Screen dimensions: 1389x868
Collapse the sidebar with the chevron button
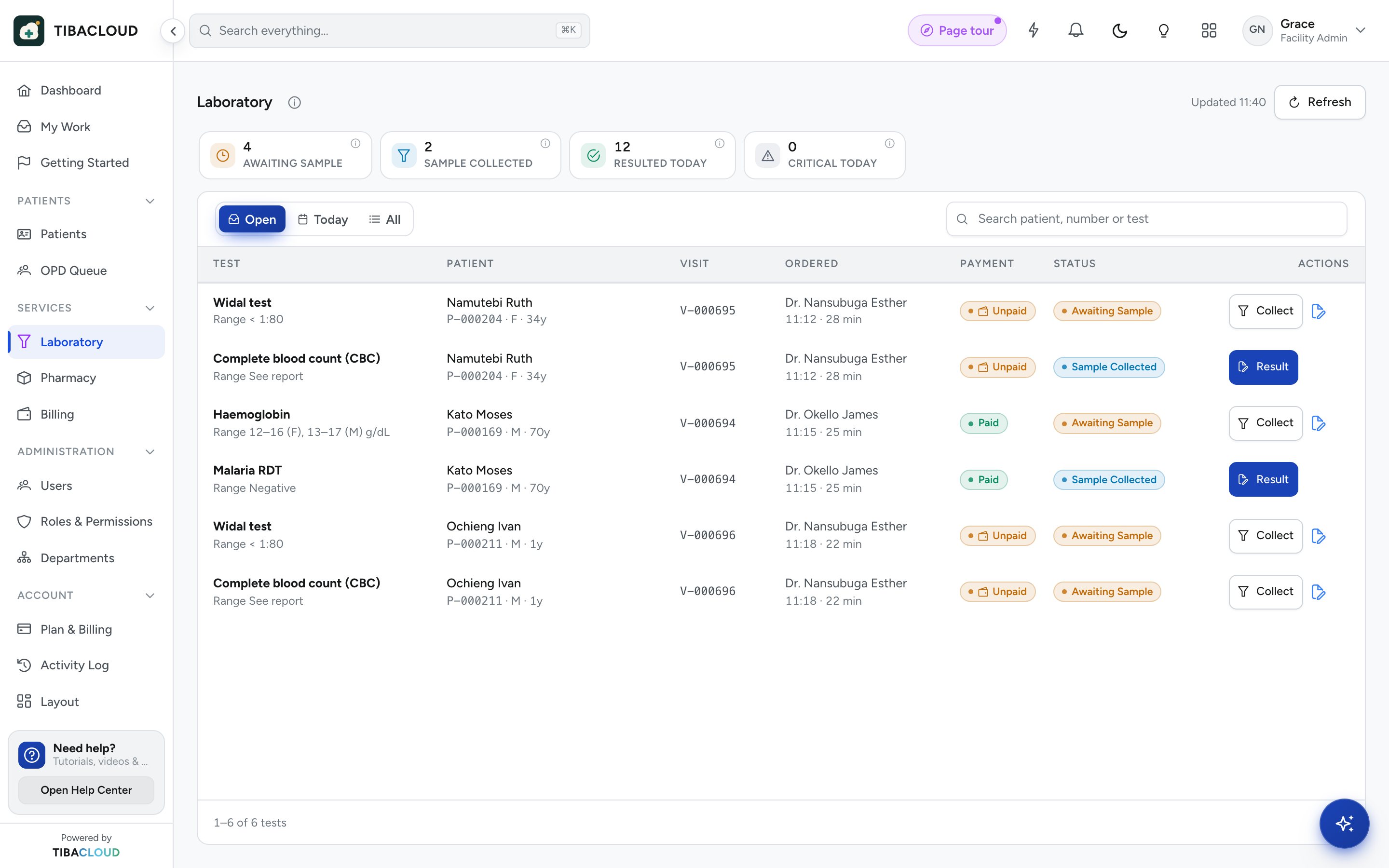coord(173,31)
